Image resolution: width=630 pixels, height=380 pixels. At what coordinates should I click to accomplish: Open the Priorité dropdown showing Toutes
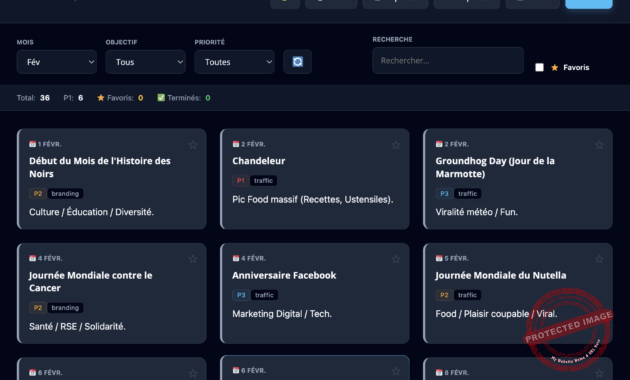click(234, 62)
